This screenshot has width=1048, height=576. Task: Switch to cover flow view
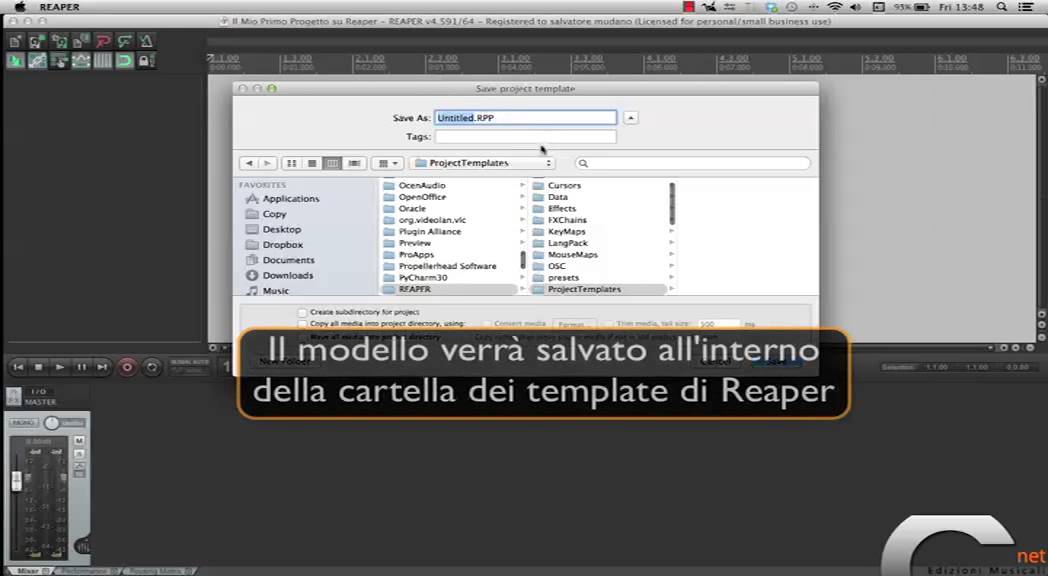tap(354, 163)
